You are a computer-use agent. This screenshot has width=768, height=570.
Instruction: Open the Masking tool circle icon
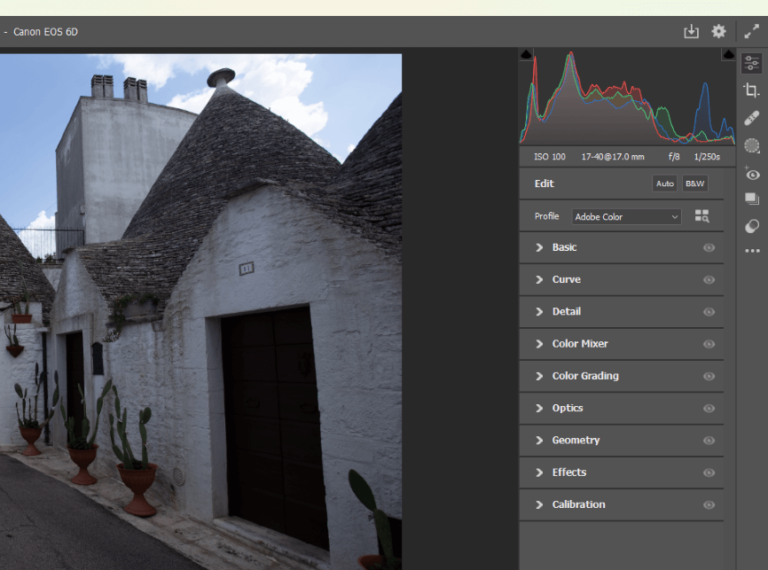pos(751,146)
